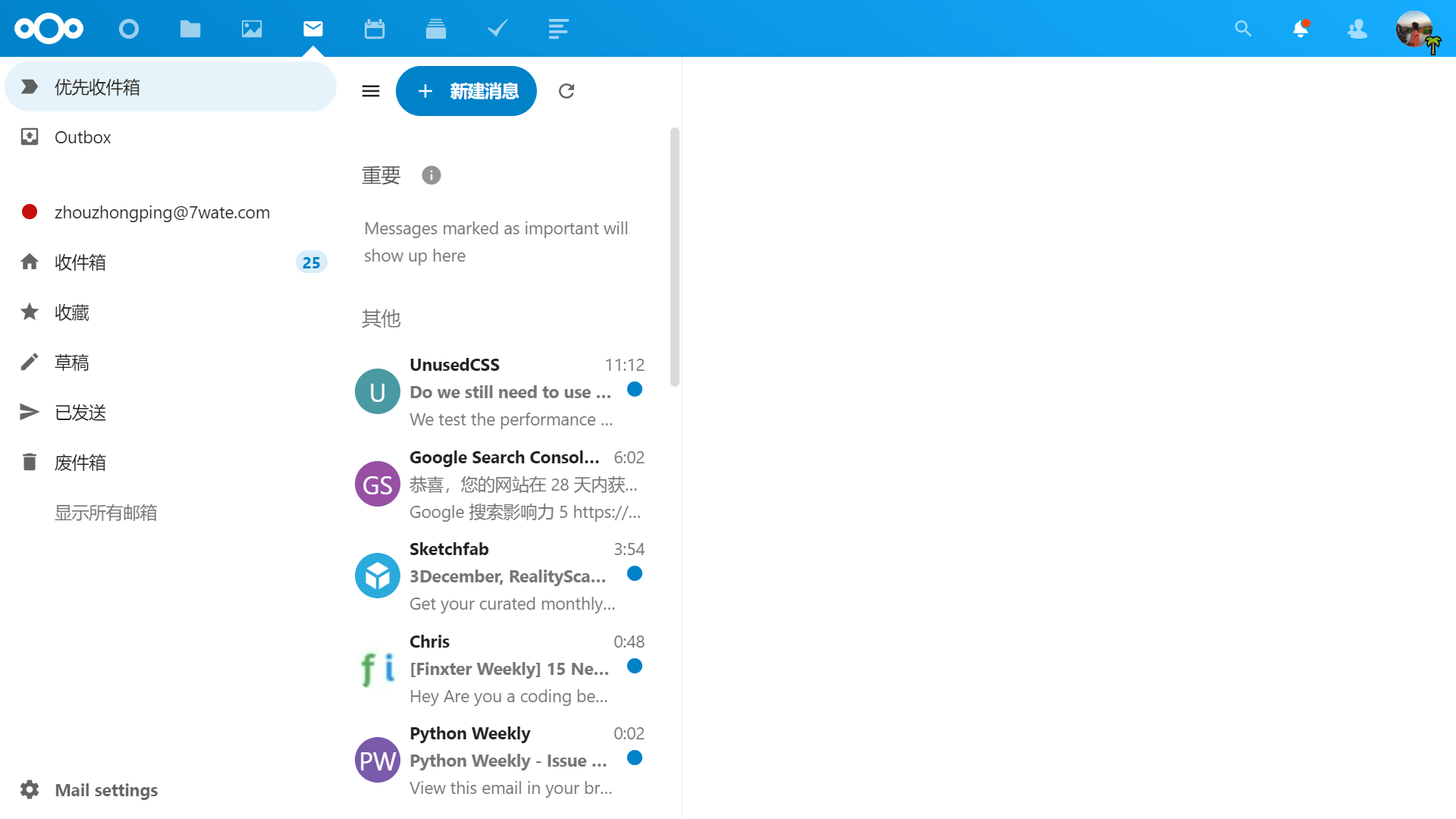This screenshot has height=819, width=1456.
Task: Open the Files app icon
Action: point(190,29)
